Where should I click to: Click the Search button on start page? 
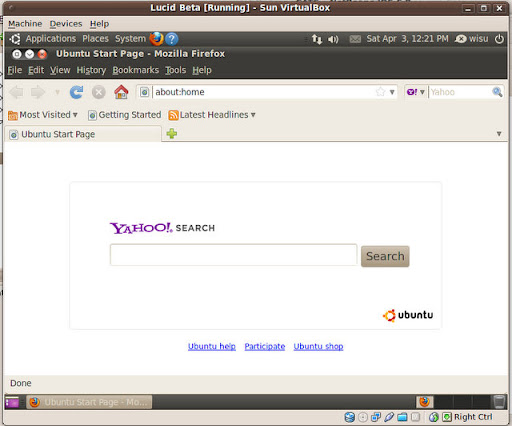[385, 256]
